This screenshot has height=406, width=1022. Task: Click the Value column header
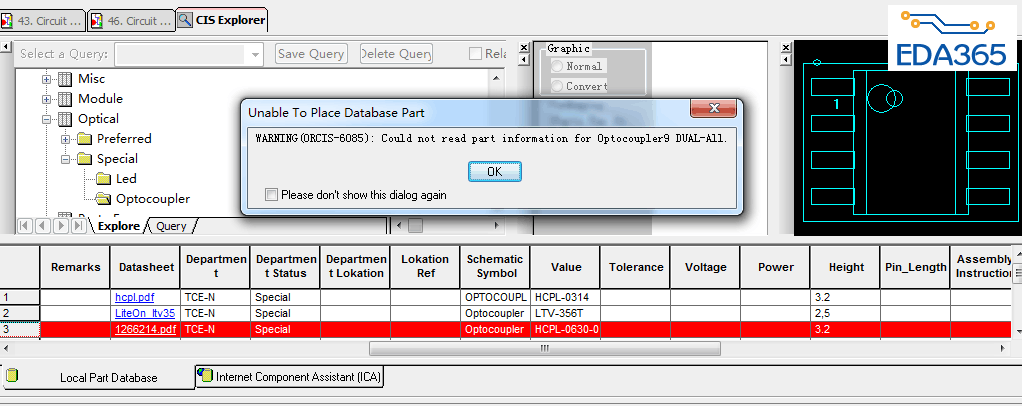click(565, 267)
